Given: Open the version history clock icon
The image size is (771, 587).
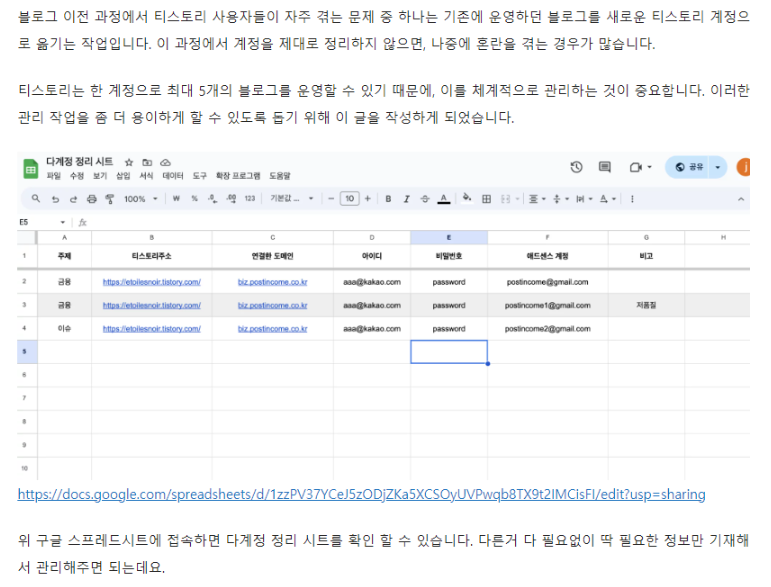Looking at the screenshot, I should pyautogui.click(x=576, y=167).
